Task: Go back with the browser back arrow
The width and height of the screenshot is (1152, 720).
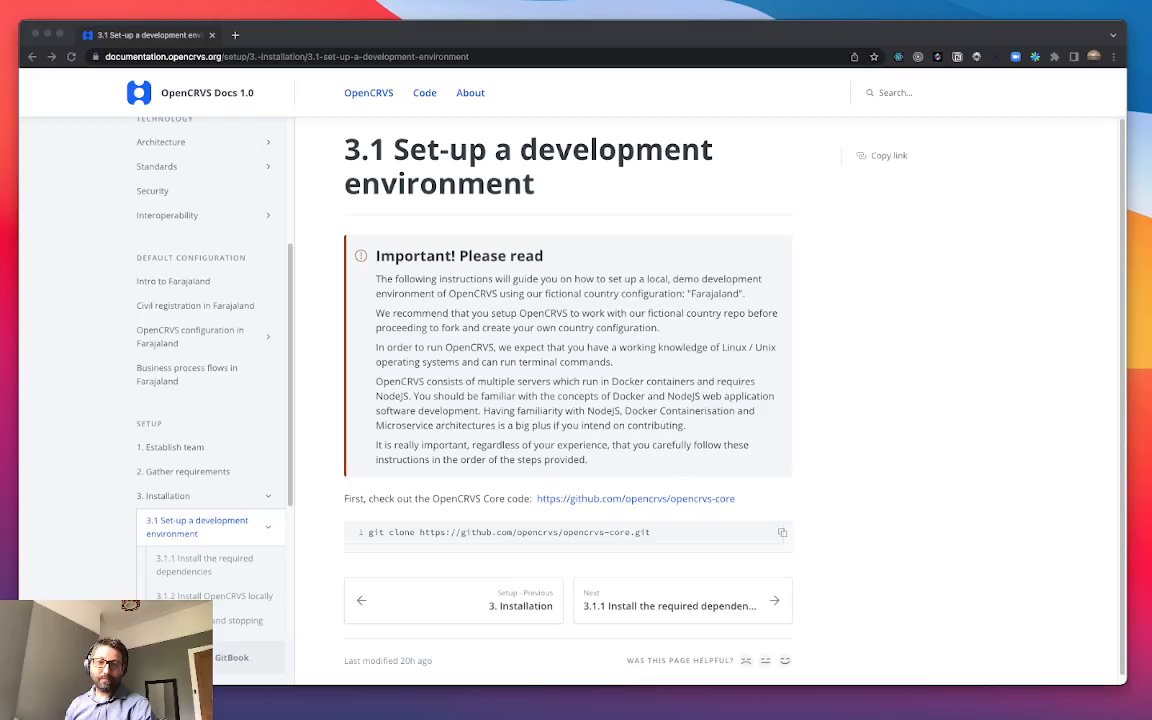Action: click(32, 57)
